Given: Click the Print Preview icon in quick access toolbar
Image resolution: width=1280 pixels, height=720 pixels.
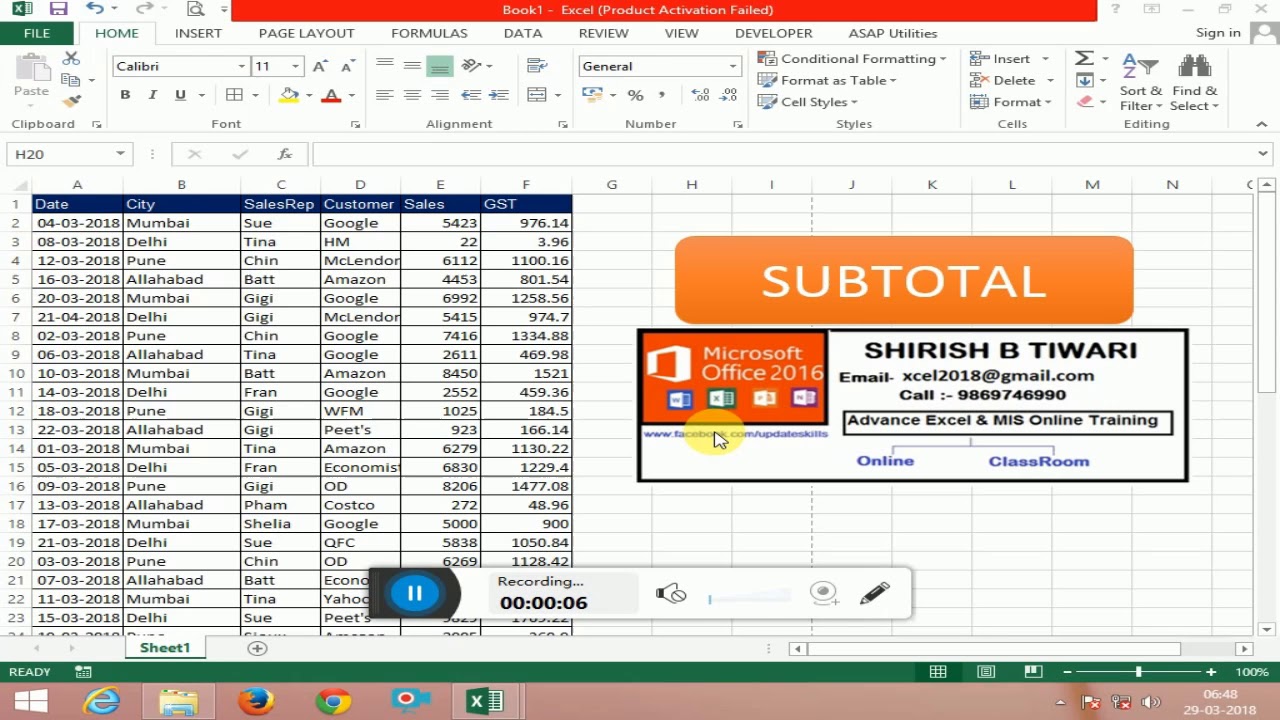Looking at the screenshot, I should [x=195, y=10].
